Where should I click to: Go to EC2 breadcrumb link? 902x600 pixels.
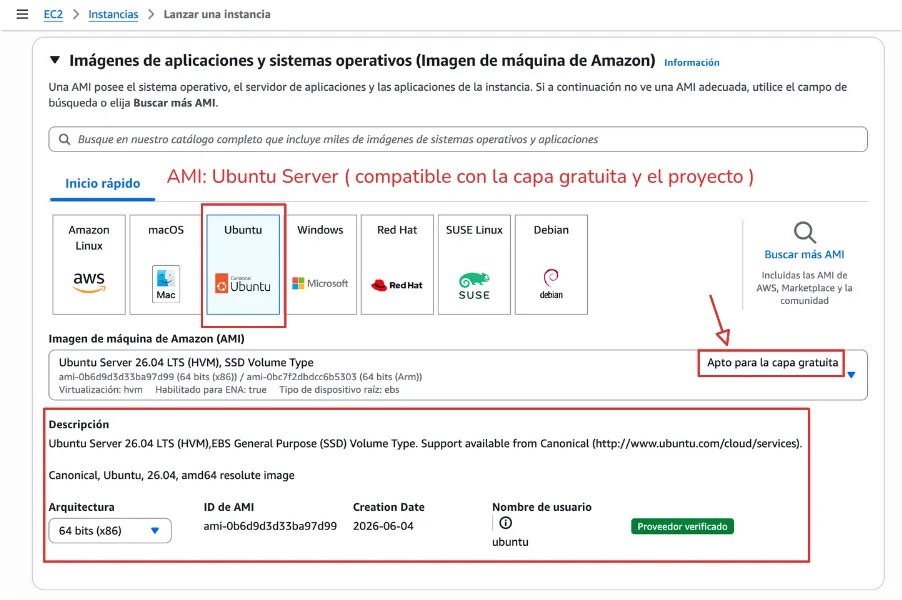click(53, 14)
